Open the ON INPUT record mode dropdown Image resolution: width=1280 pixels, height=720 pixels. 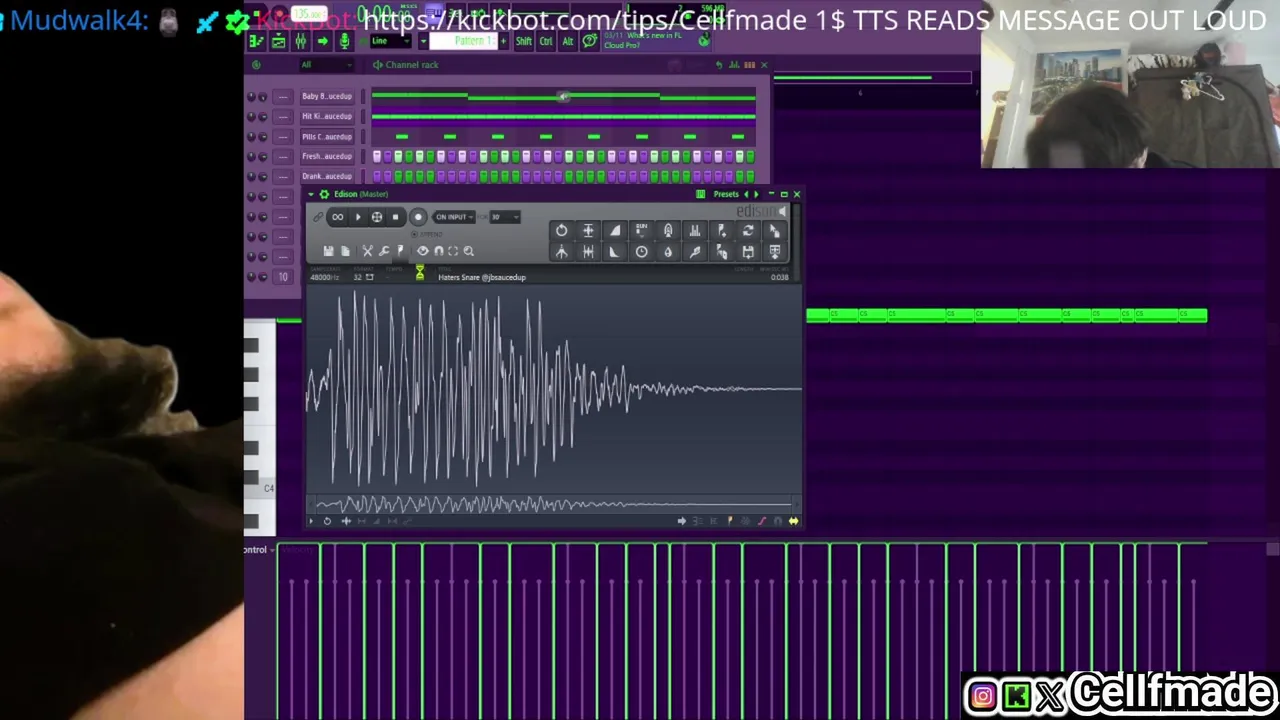pyautogui.click(x=455, y=217)
